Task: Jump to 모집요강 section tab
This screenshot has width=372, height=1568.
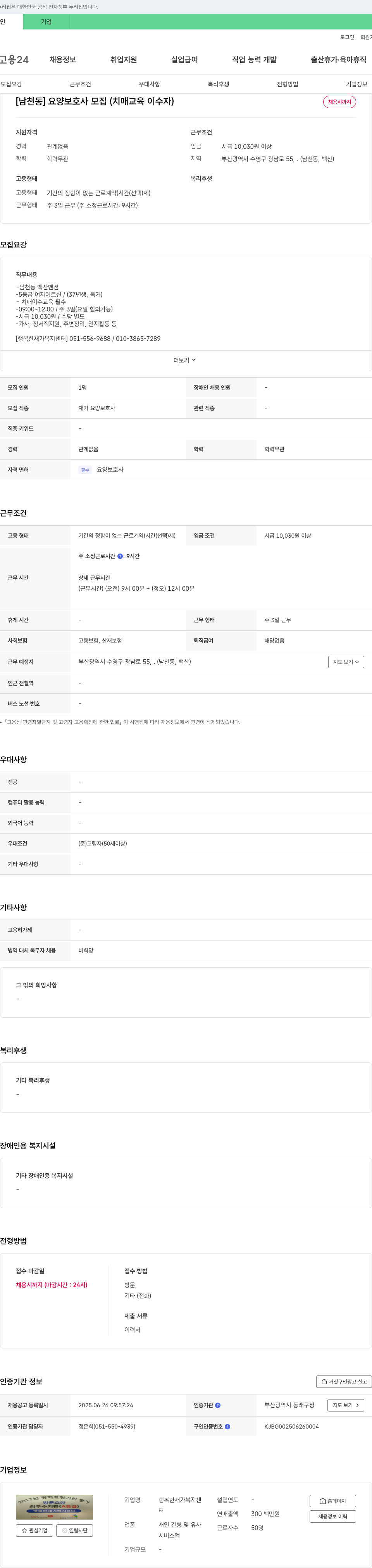Action: click(x=11, y=84)
